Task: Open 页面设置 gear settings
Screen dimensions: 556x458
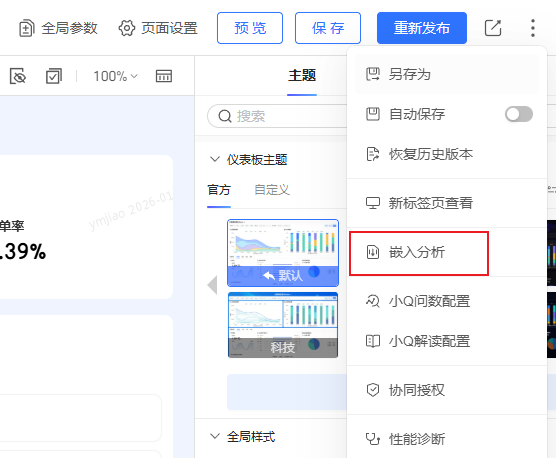Action: point(127,28)
